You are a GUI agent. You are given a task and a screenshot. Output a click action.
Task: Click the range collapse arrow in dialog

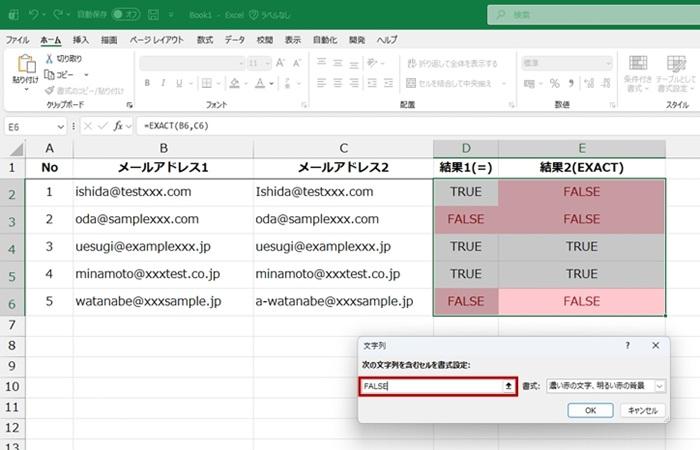508,385
